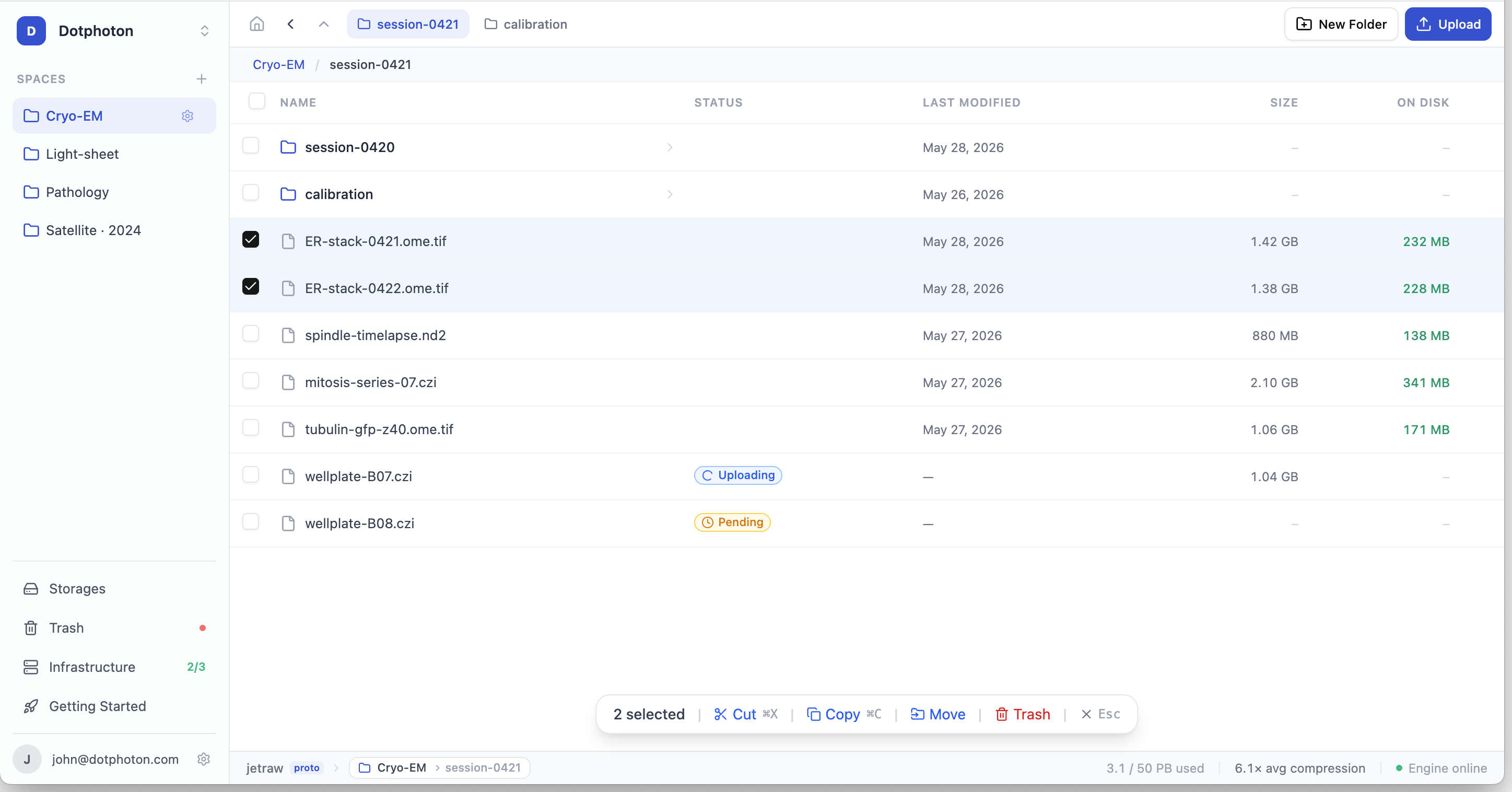Click the user avatar J
Viewport: 1512px width, 792px height.
(27, 759)
